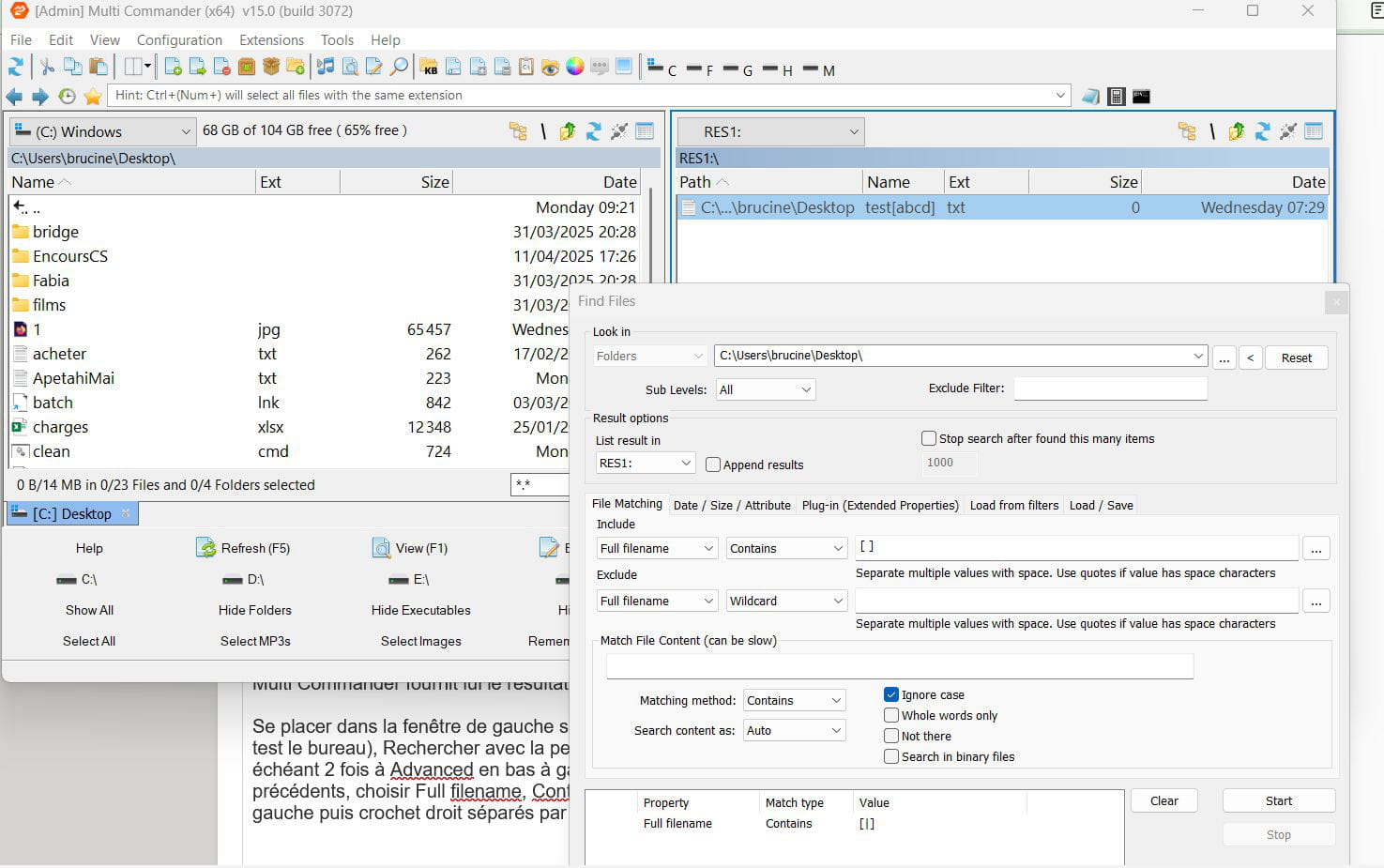
Task: Go to the parent folder in the left panel
Action: [568, 131]
